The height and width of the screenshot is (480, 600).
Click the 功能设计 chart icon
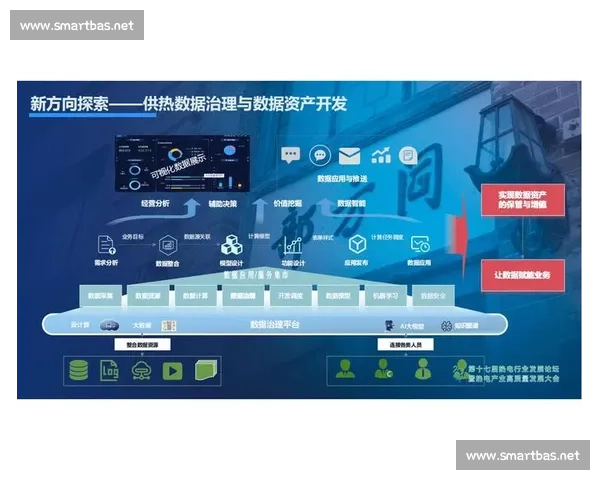click(293, 245)
